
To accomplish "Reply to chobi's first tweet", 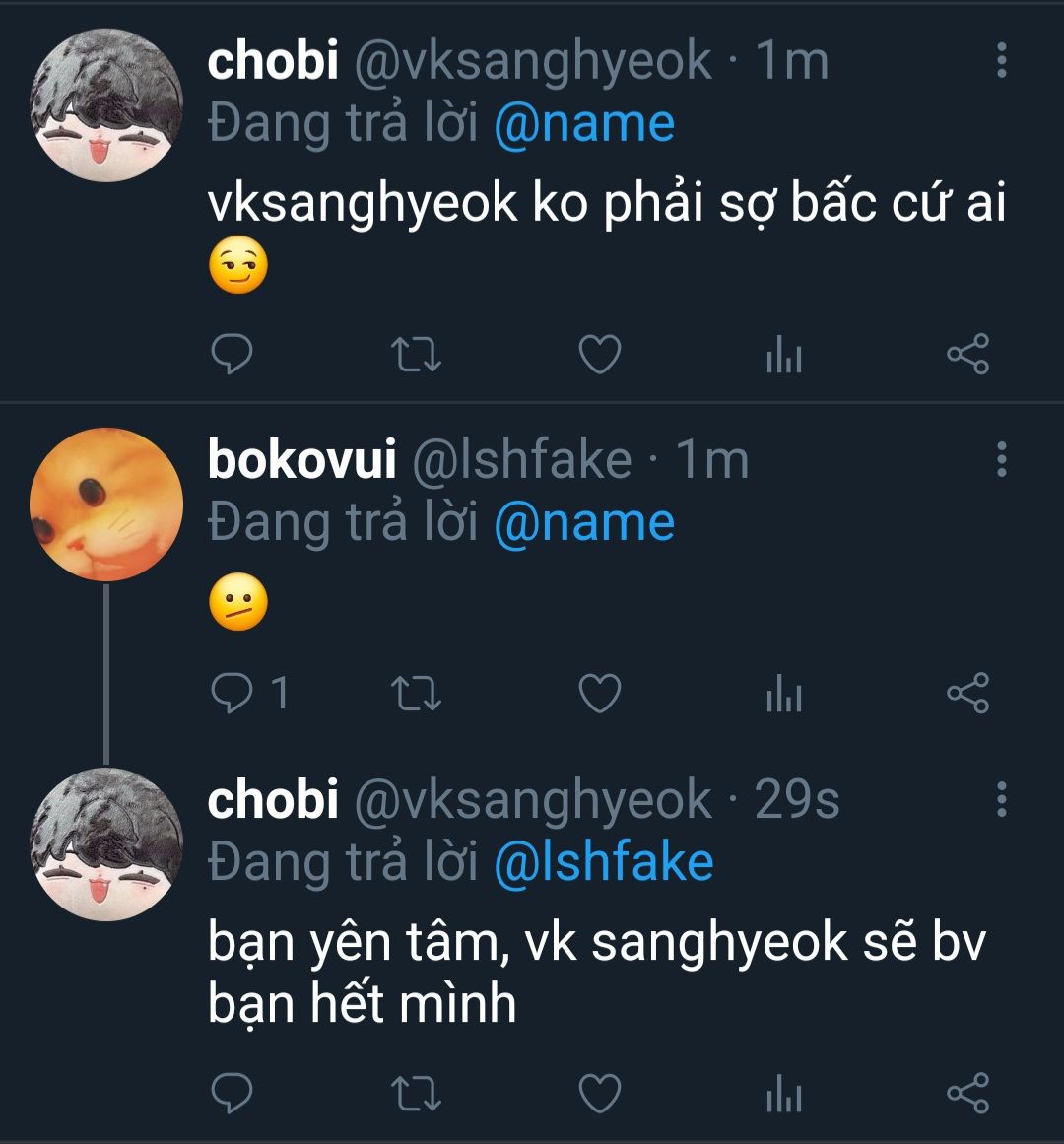I will [x=233, y=355].
